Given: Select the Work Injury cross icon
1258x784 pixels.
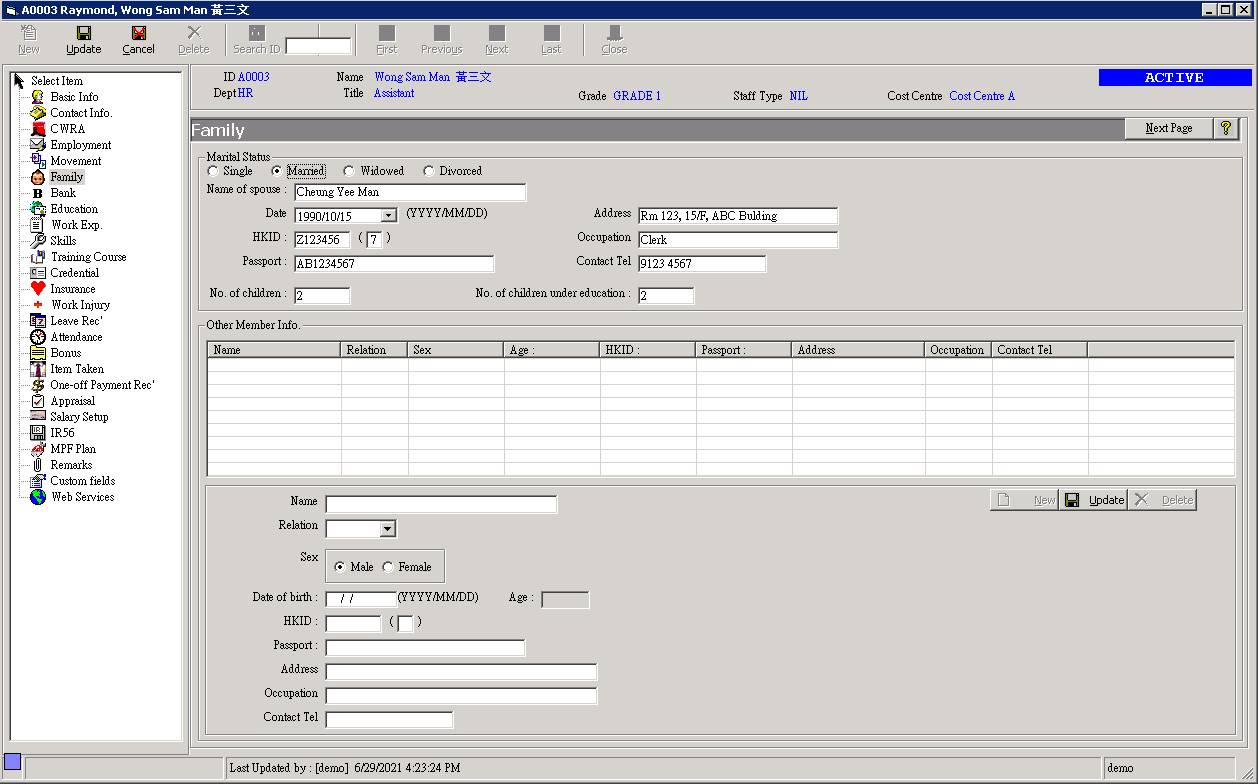Looking at the screenshot, I should click(x=38, y=305).
